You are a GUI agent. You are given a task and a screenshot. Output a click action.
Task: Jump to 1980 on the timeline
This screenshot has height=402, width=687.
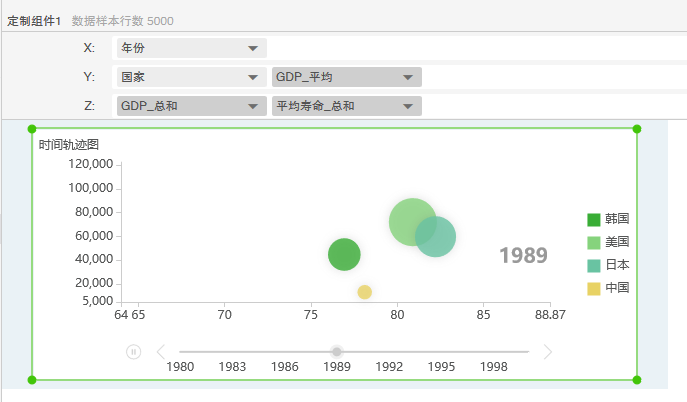[180, 367]
